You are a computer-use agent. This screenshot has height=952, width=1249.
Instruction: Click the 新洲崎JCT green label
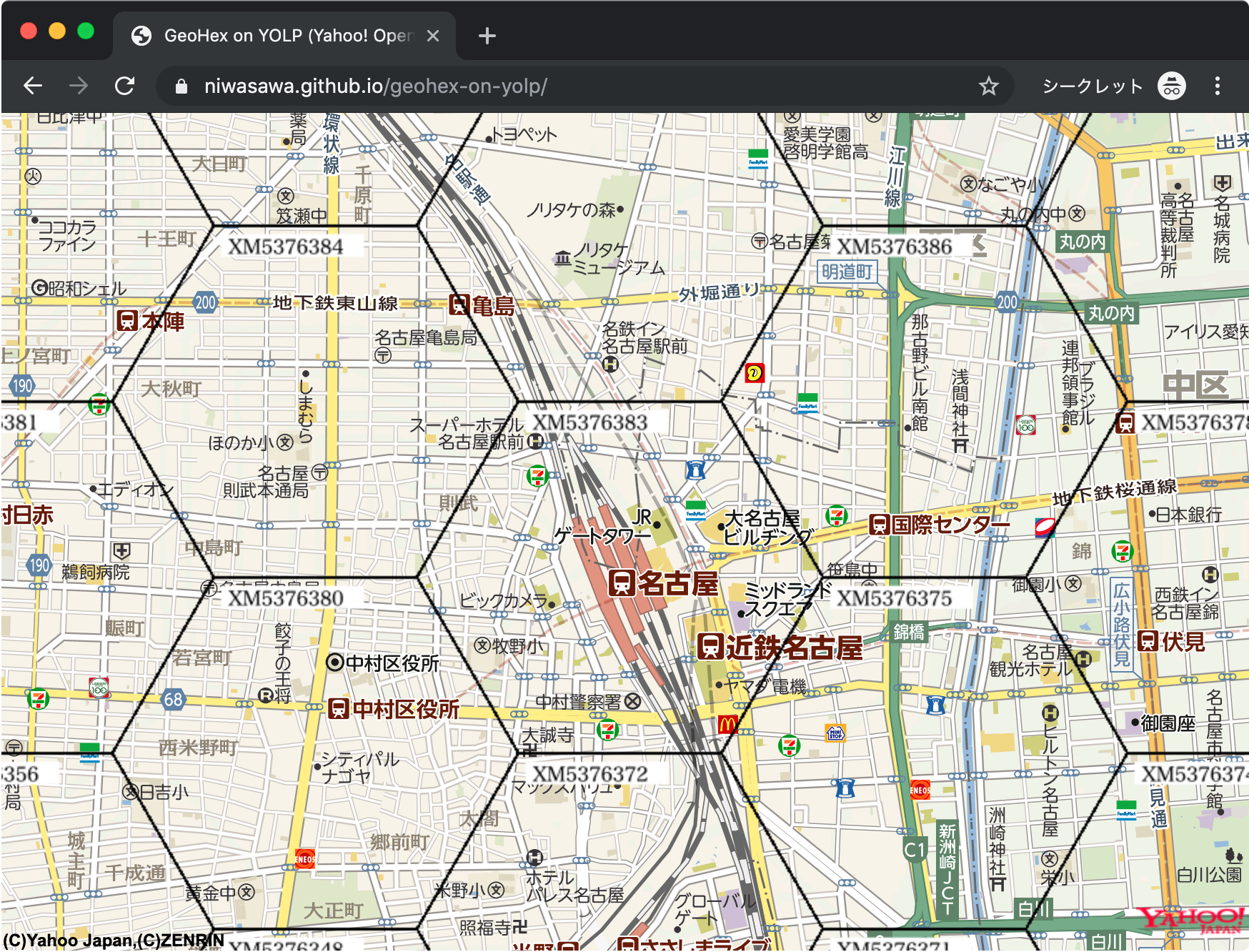(947, 869)
